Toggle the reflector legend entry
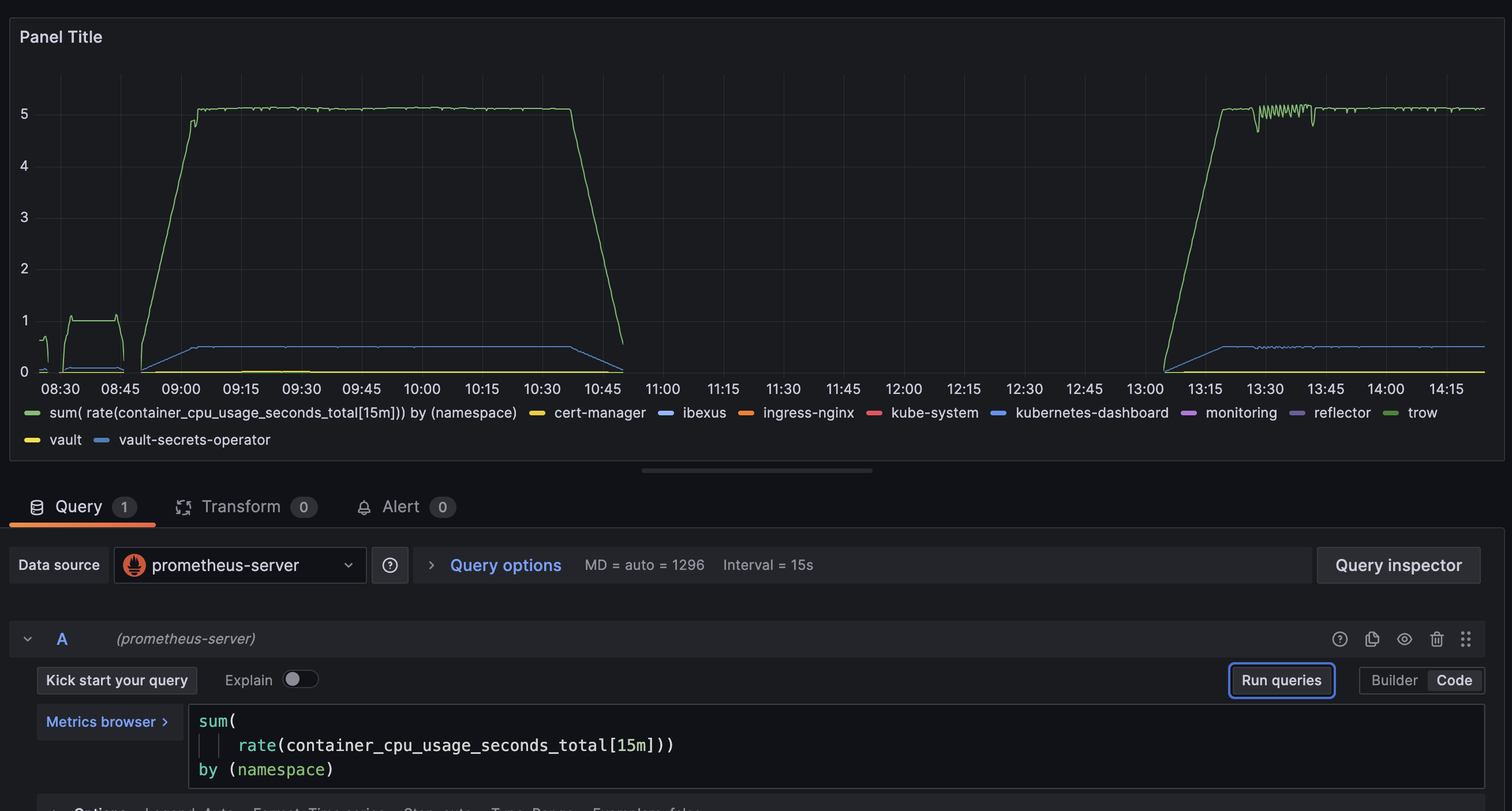The width and height of the screenshot is (1512, 811). coord(1341,413)
